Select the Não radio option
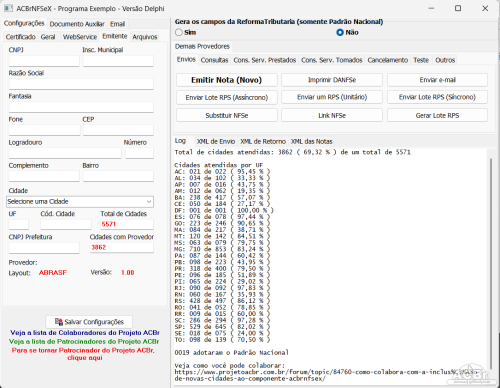 pyautogui.click(x=340, y=32)
